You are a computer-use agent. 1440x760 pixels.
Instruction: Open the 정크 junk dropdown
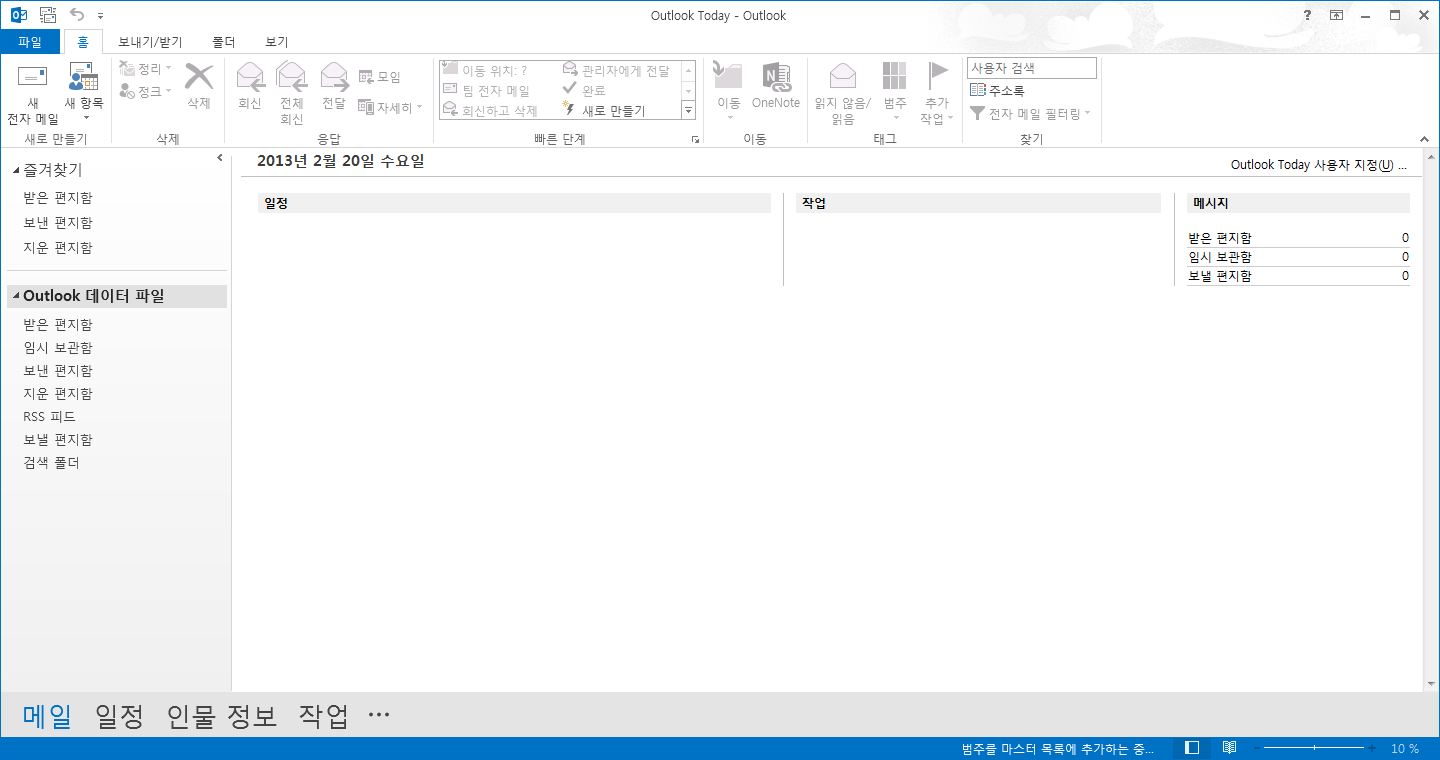[146, 91]
